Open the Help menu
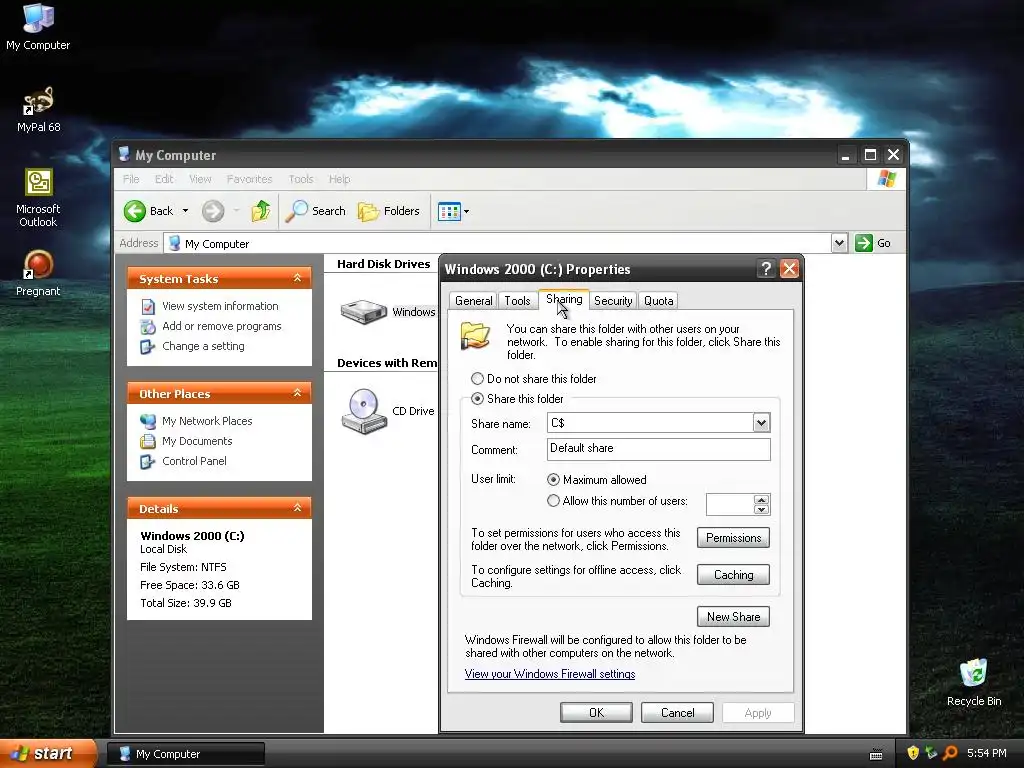The image size is (1024, 768). tap(339, 179)
